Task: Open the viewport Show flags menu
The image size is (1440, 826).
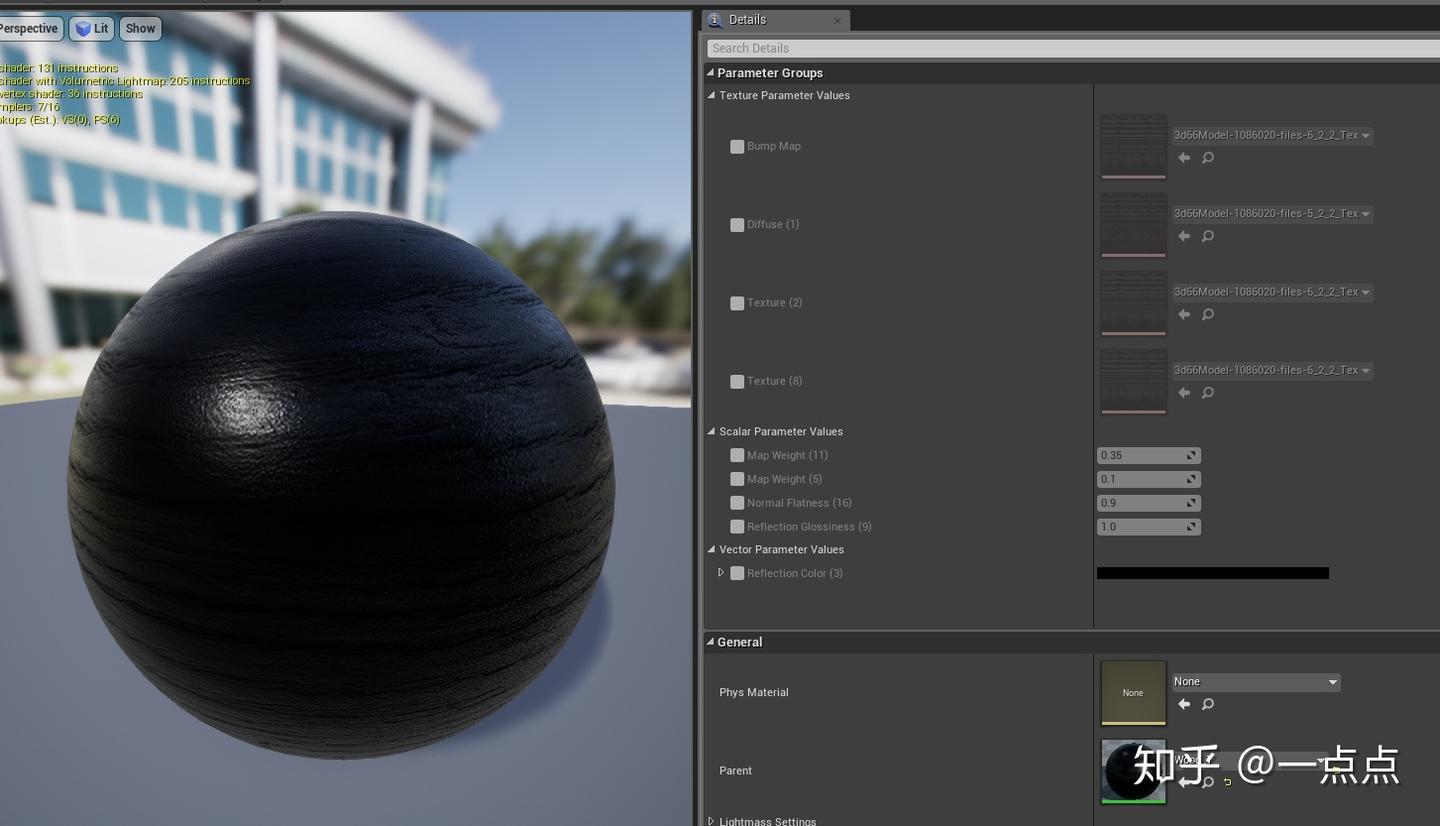Action: coord(139,28)
